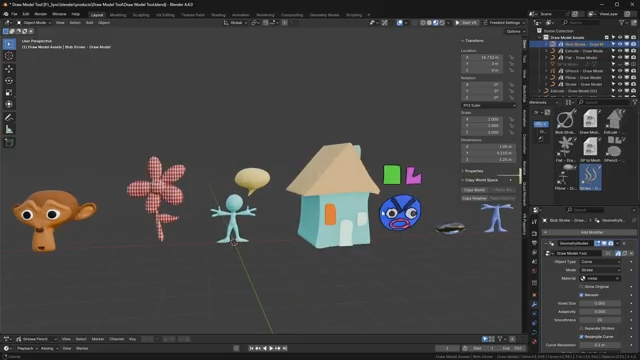The image size is (640, 360).
Task: Remove the GeometryNodes modifier with X
Action: (624, 243)
